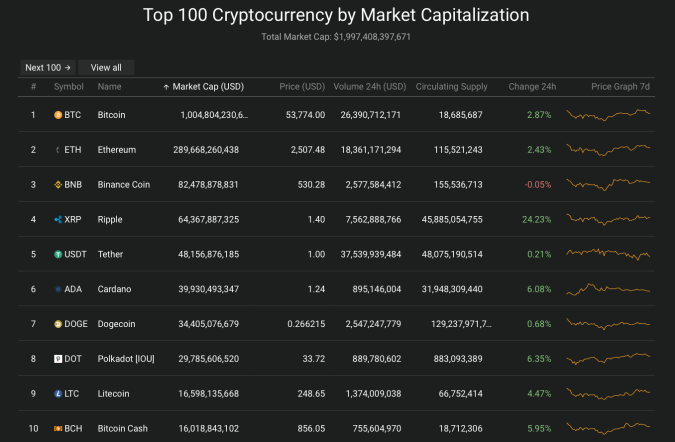This screenshot has height=442, width=675.
Task: Open the Cardano name link
Action: (114, 289)
